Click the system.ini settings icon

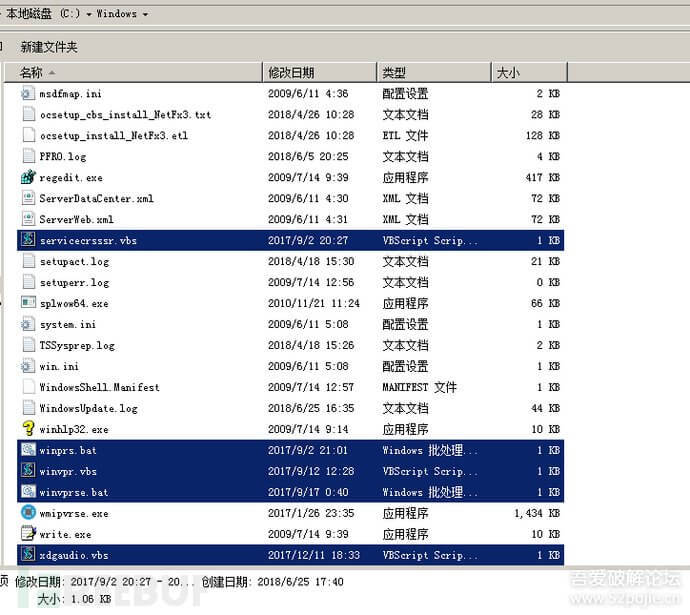point(27,324)
